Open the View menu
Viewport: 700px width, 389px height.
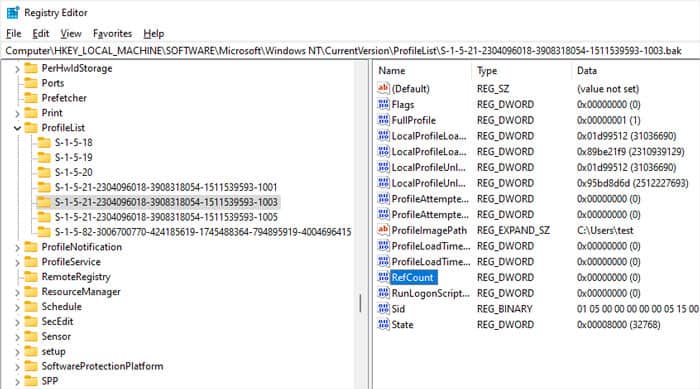click(71, 33)
